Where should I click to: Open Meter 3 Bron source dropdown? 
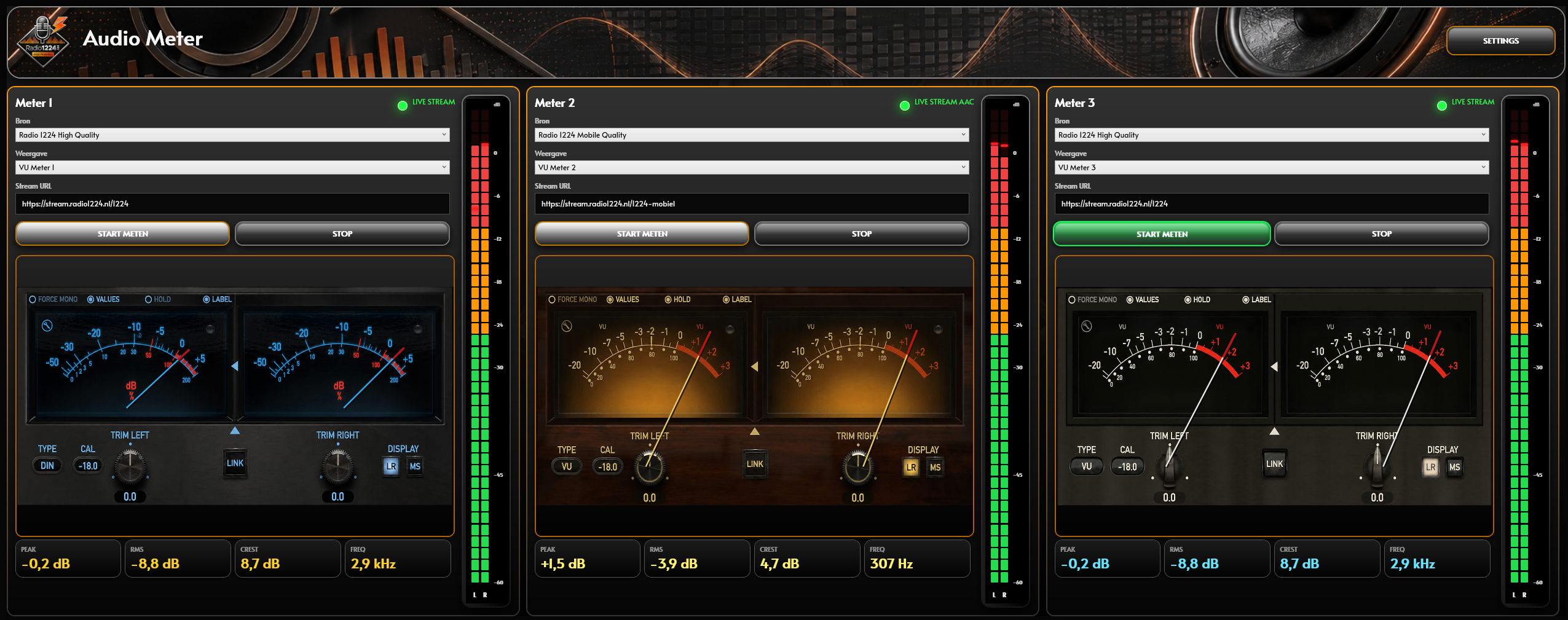coord(1272,135)
